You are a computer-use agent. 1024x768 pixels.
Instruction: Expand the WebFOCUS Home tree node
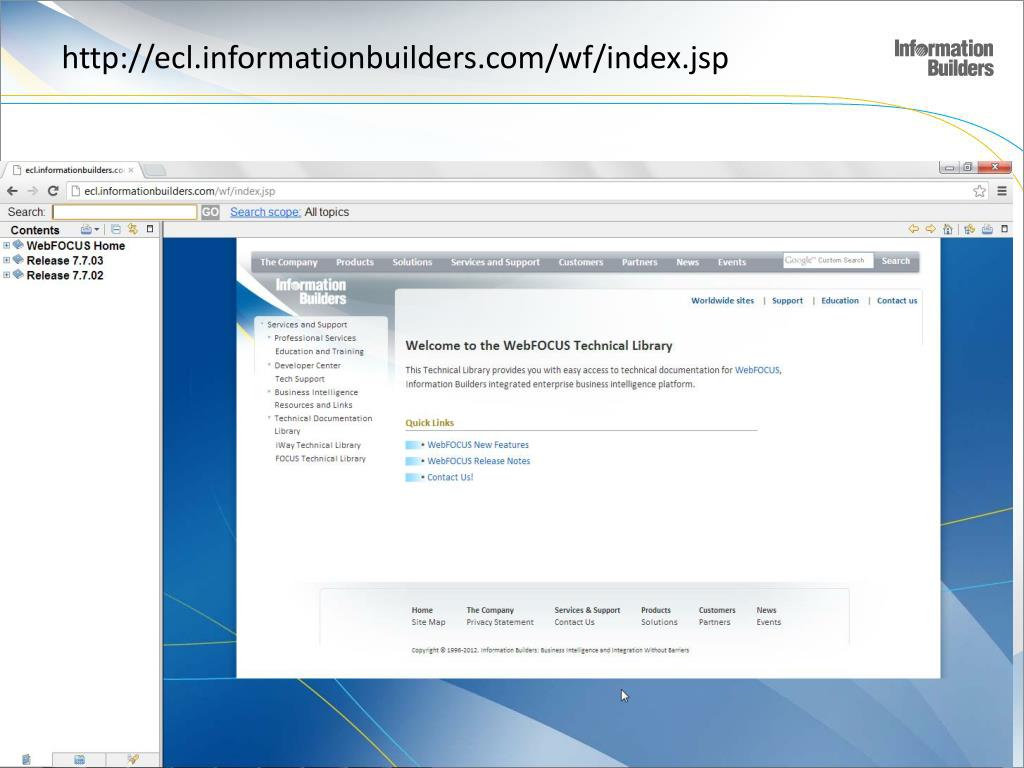[x=7, y=246]
